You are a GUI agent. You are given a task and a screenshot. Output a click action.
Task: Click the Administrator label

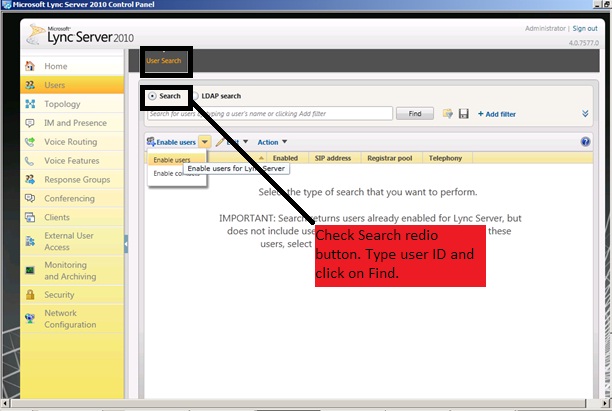pyautogui.click(x=545, y=28)
